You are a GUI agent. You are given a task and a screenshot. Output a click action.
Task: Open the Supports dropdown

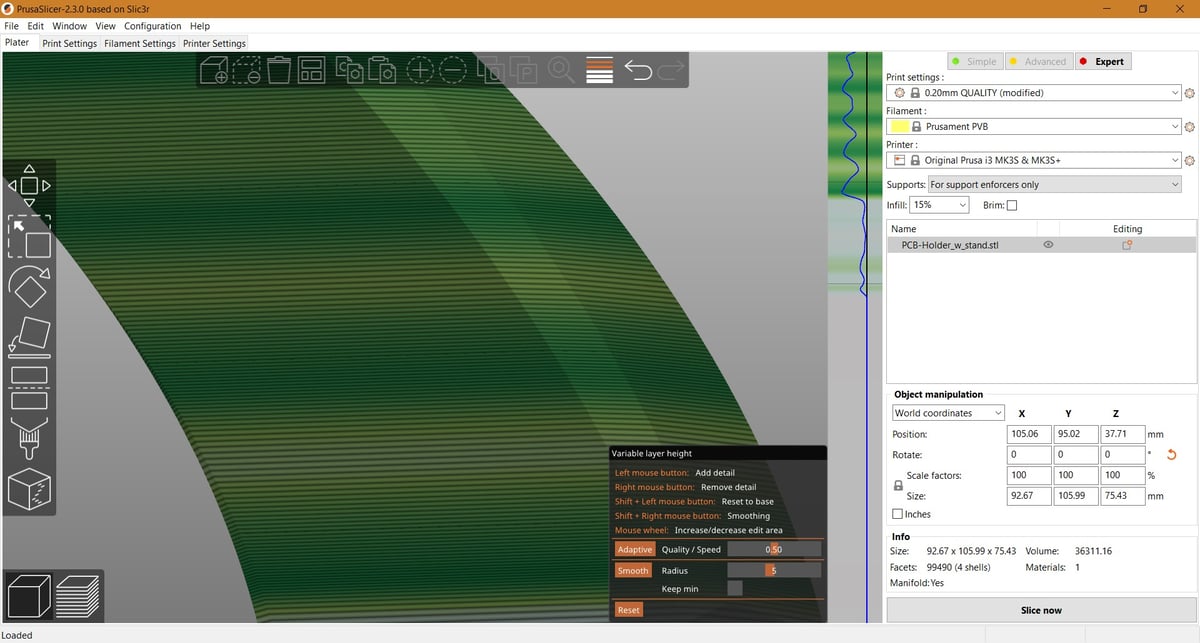coord(1054,184)
